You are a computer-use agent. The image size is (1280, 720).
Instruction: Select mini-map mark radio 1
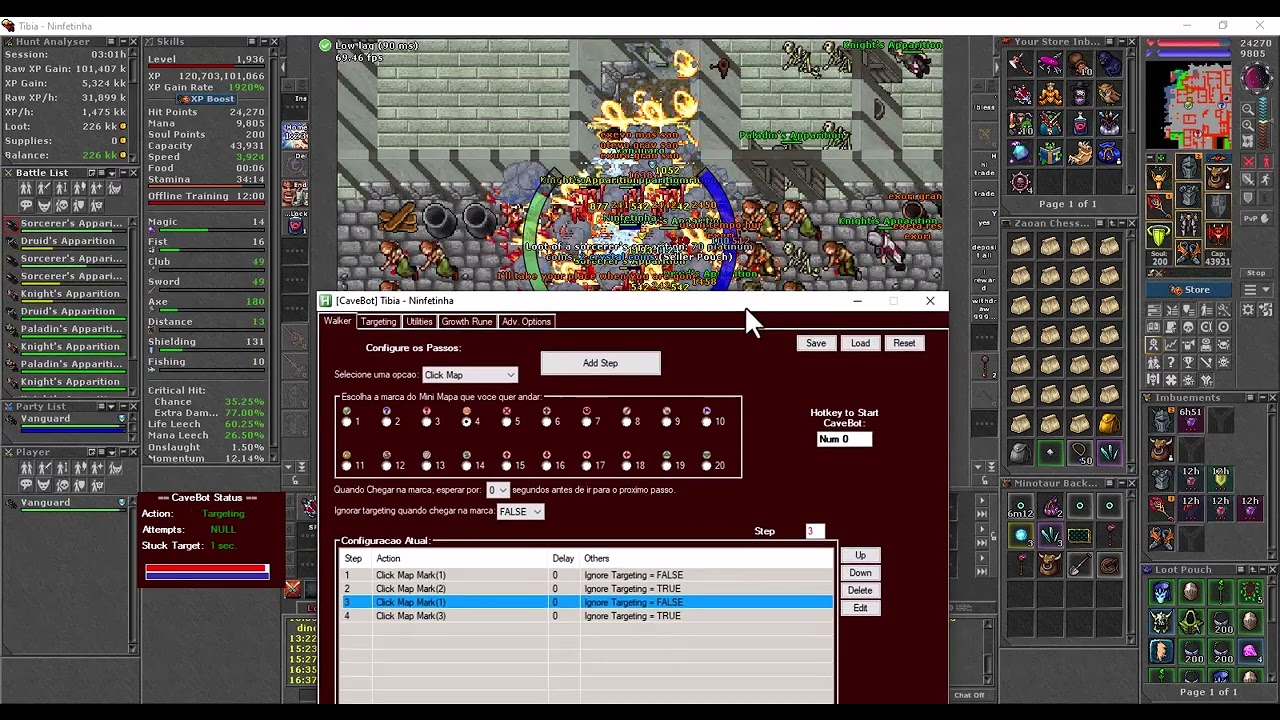coord(347,422)
